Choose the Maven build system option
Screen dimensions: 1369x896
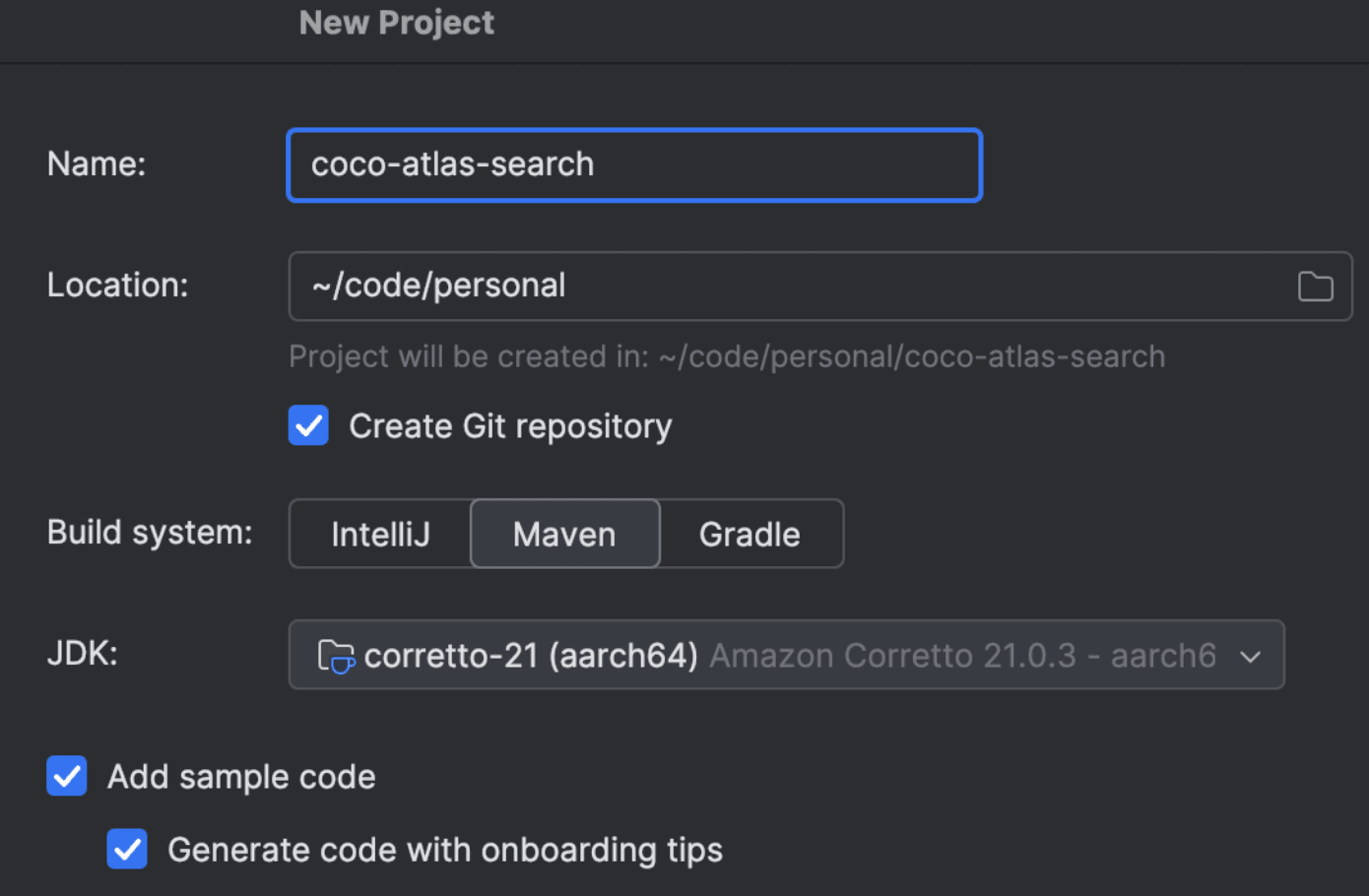pyautogui.click(x=564, y=534)
